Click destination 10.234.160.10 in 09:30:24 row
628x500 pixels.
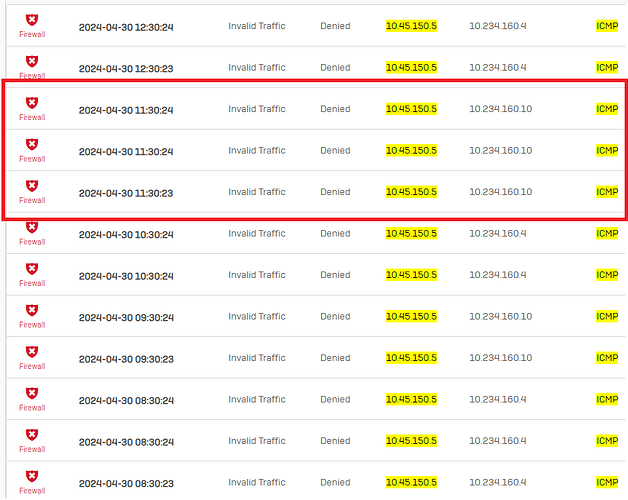pos(501,317)
